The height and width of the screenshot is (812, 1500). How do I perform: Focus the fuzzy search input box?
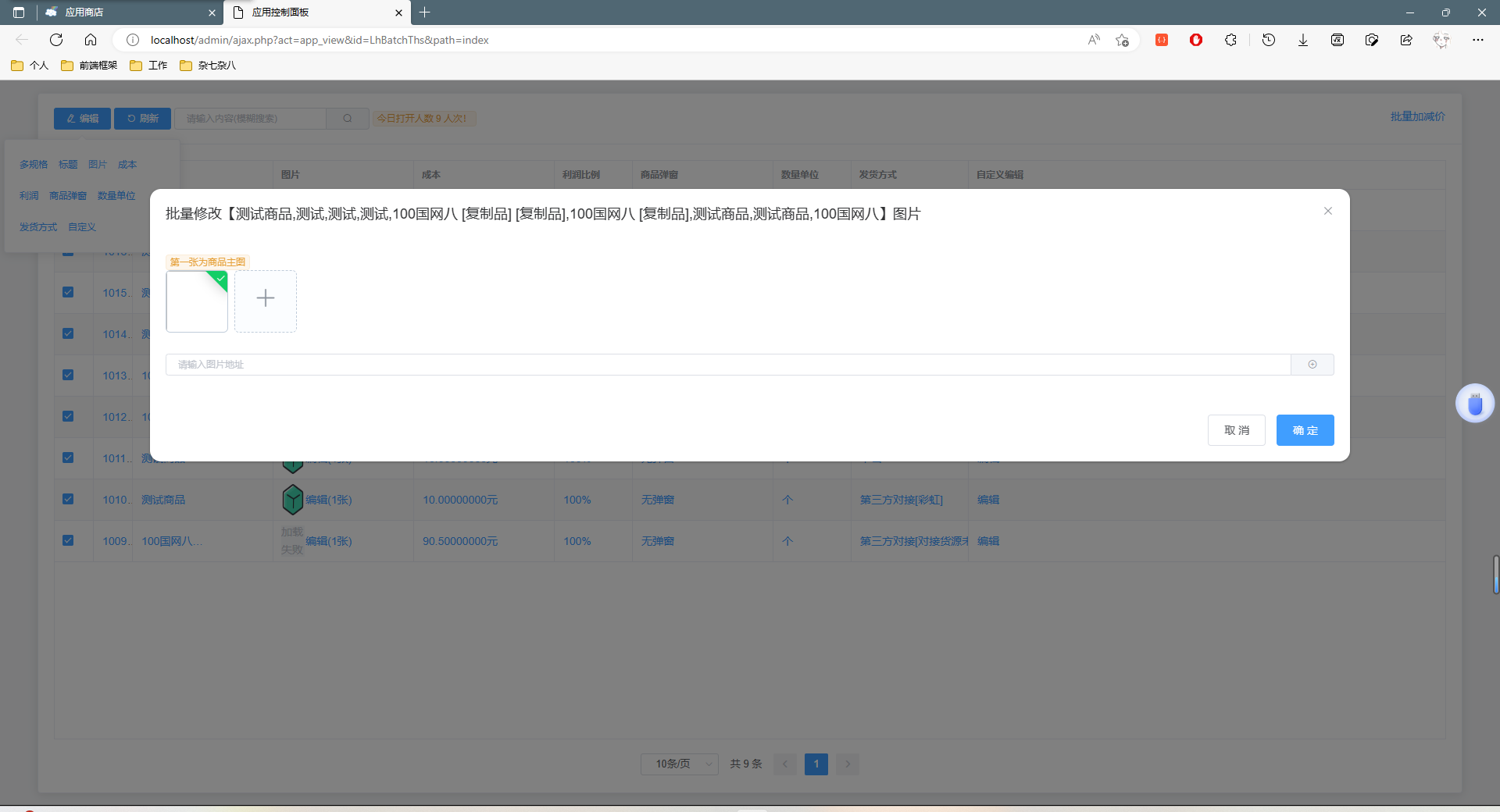click(250, 119)
